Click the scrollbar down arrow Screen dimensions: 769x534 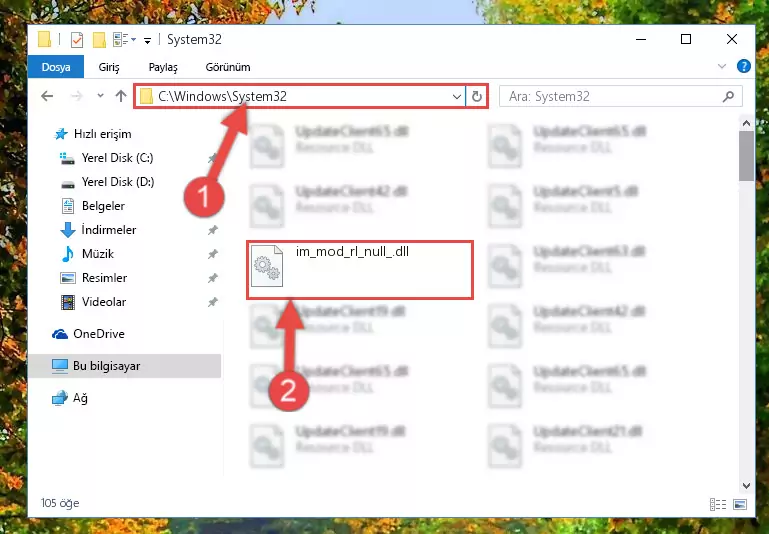[x=746, y=486]
